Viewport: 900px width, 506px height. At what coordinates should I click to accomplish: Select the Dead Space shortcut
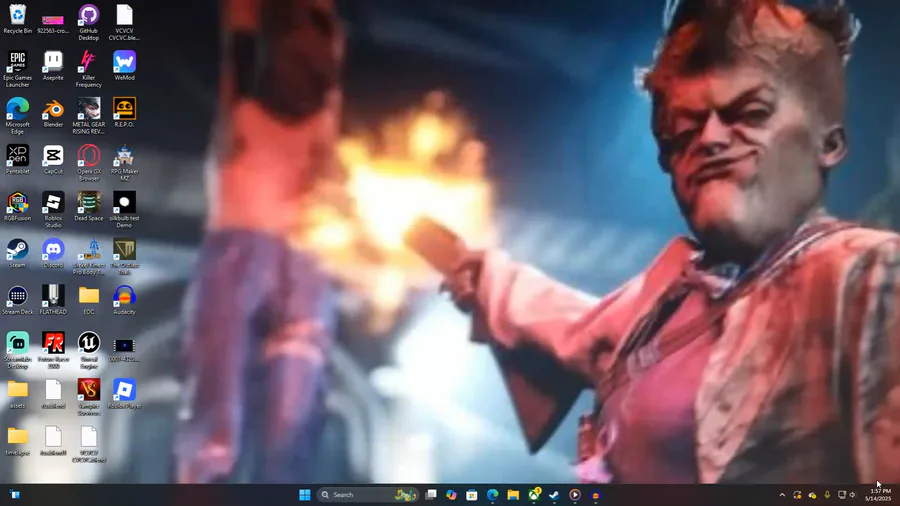(88, 207)
